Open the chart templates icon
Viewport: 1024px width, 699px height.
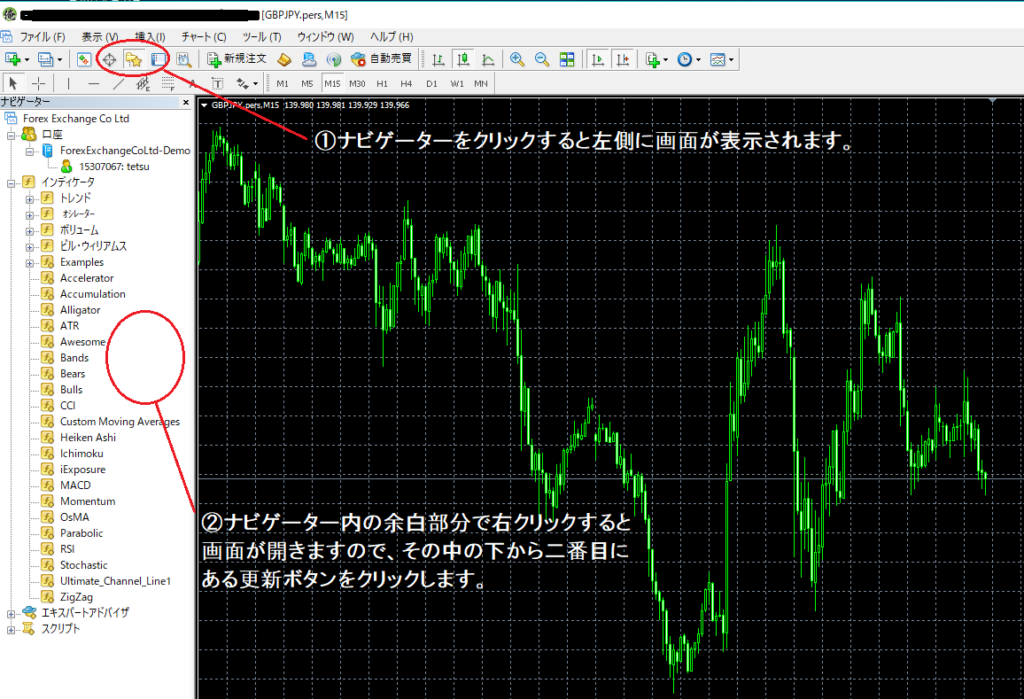(717, 59)
